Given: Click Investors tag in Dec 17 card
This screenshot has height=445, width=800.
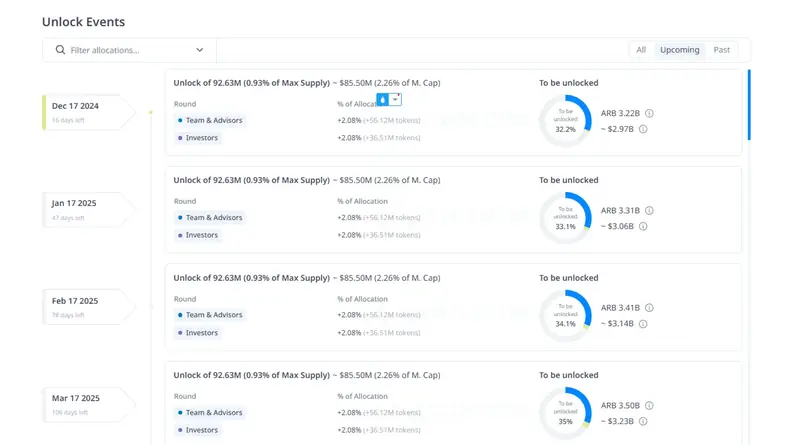Looking at the screenshot, I should [198, 138].
